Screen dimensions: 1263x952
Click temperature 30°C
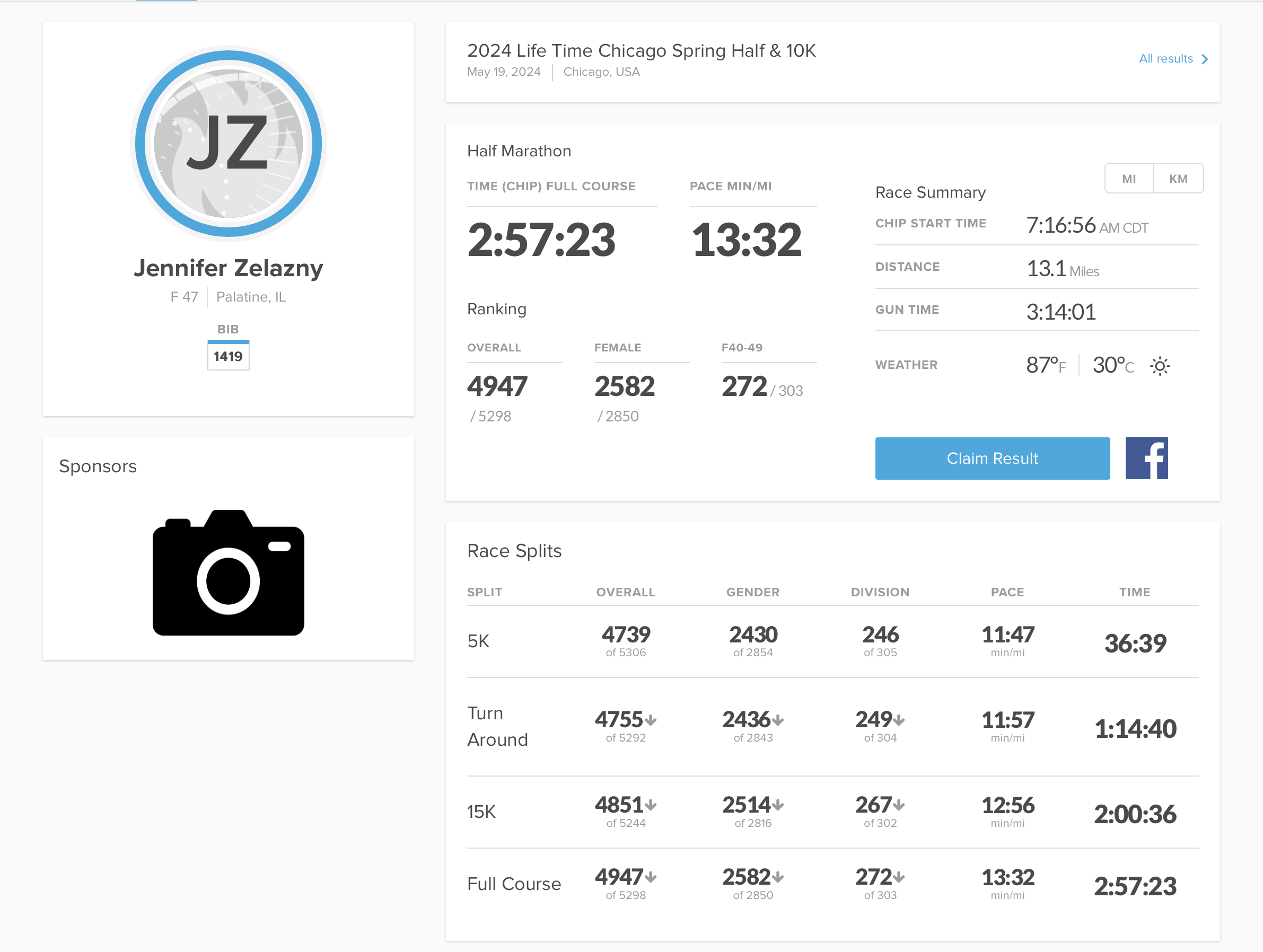tap(1113, 365)
